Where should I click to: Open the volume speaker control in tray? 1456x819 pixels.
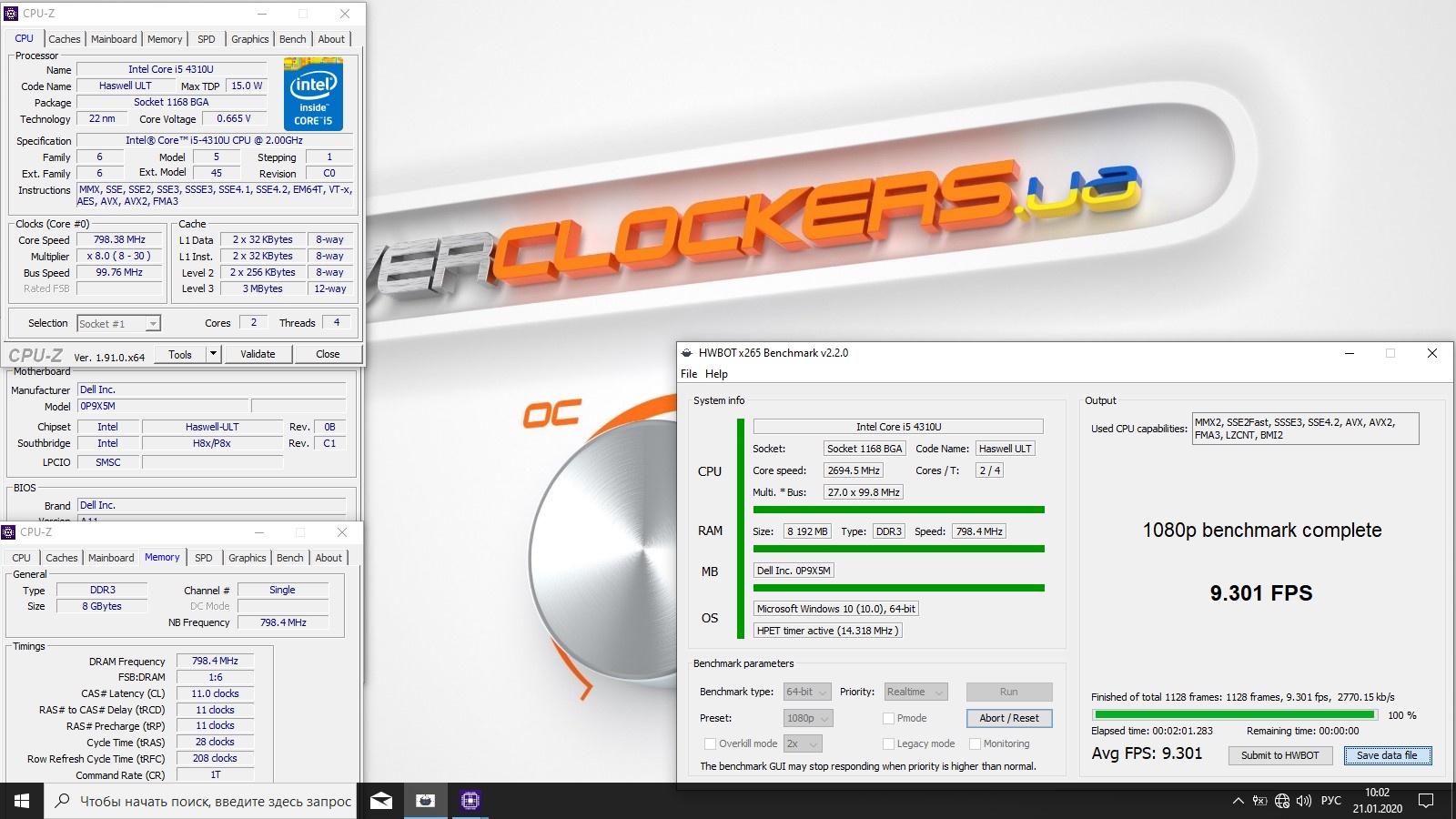point(1304,801)
